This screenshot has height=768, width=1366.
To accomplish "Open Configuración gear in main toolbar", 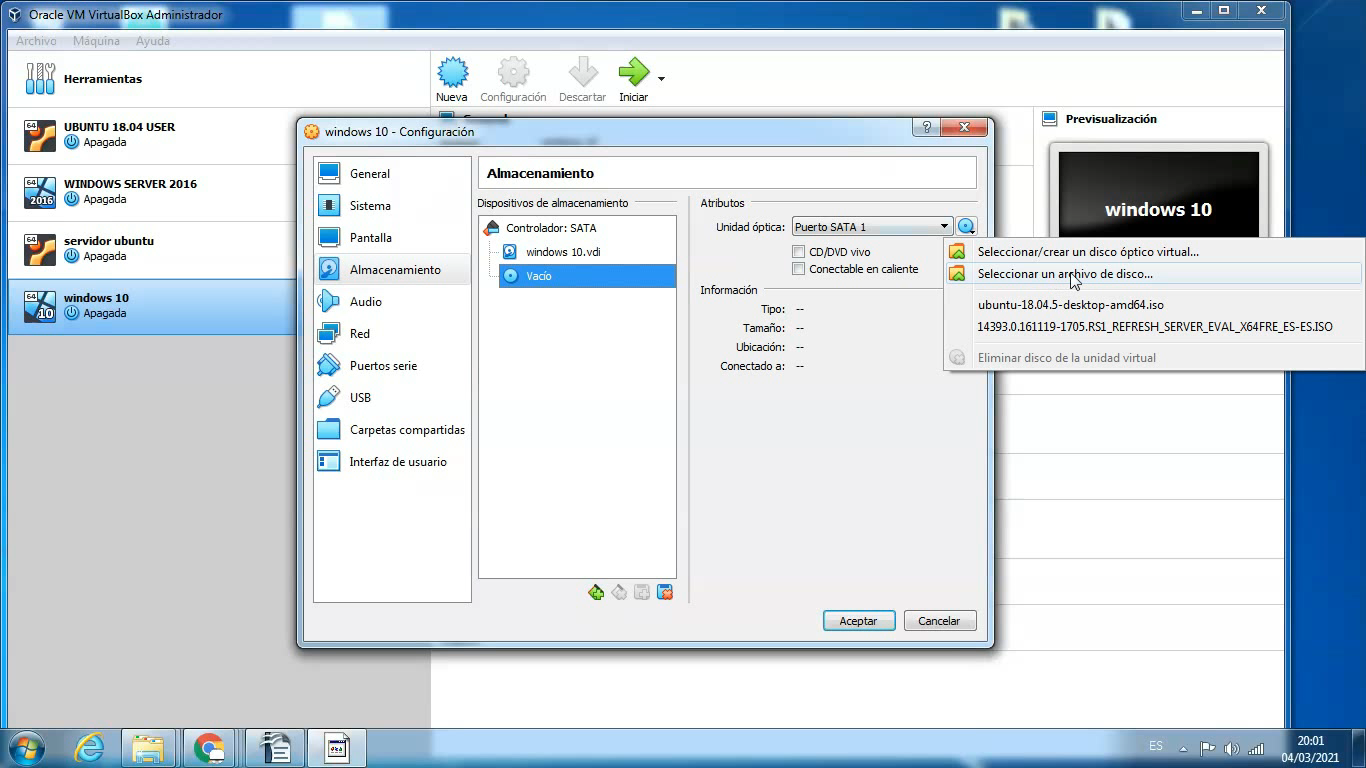I will [x=513, y=80].
